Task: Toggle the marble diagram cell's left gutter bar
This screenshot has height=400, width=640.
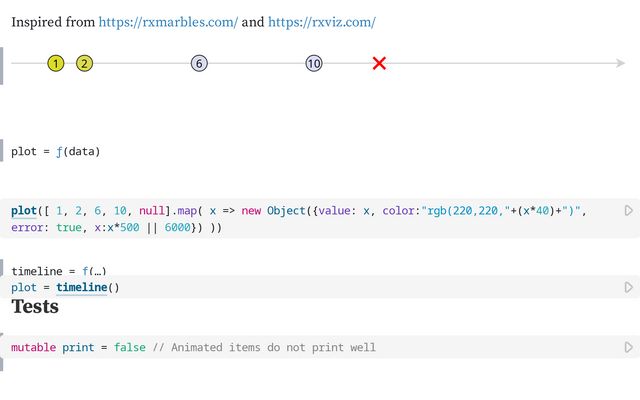Action: pos(2,65)
